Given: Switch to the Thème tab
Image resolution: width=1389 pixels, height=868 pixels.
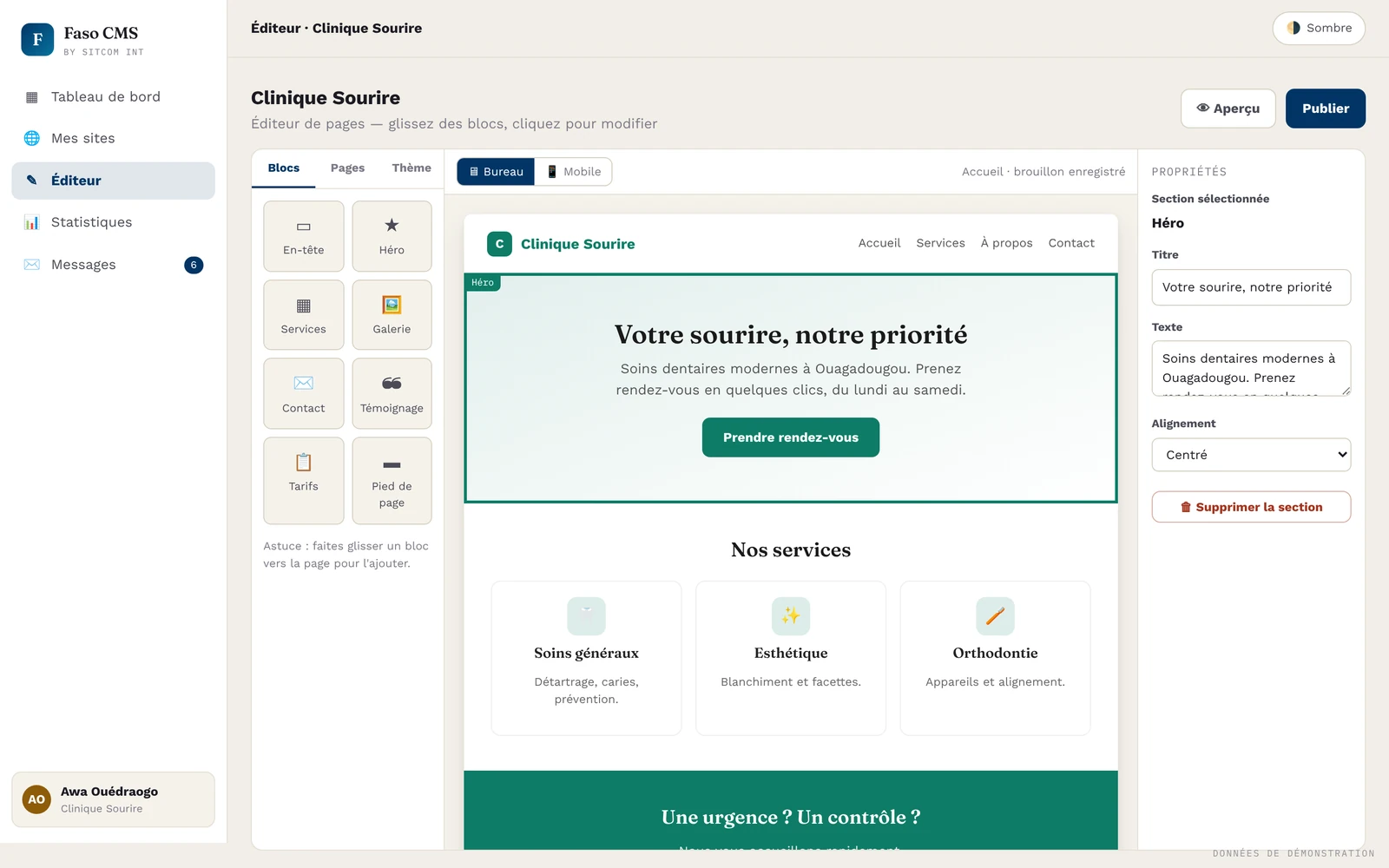Looking at the screenshot, I should 411,168.
